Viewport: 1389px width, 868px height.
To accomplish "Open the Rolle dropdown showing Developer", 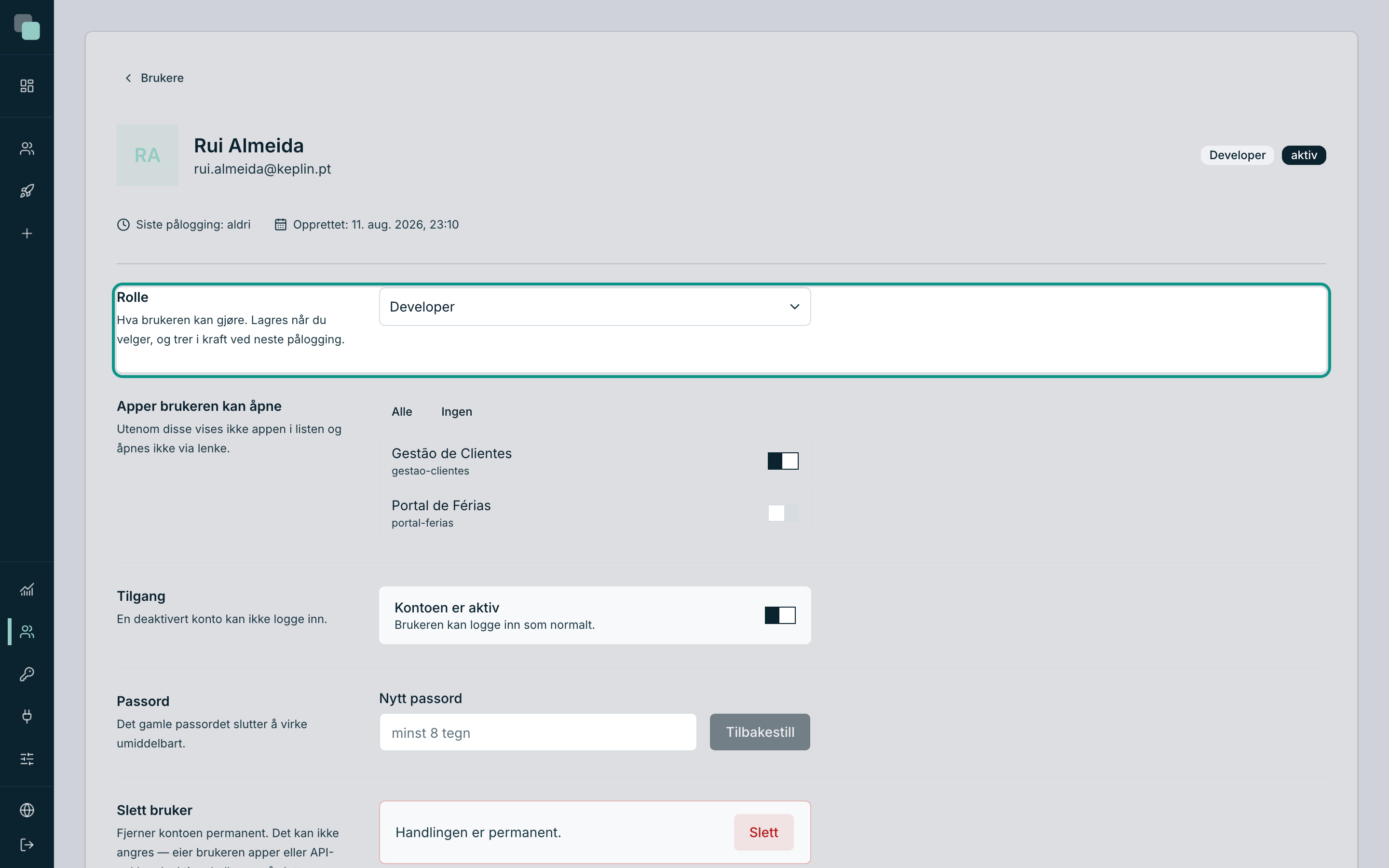I will [x=595, y=307].
